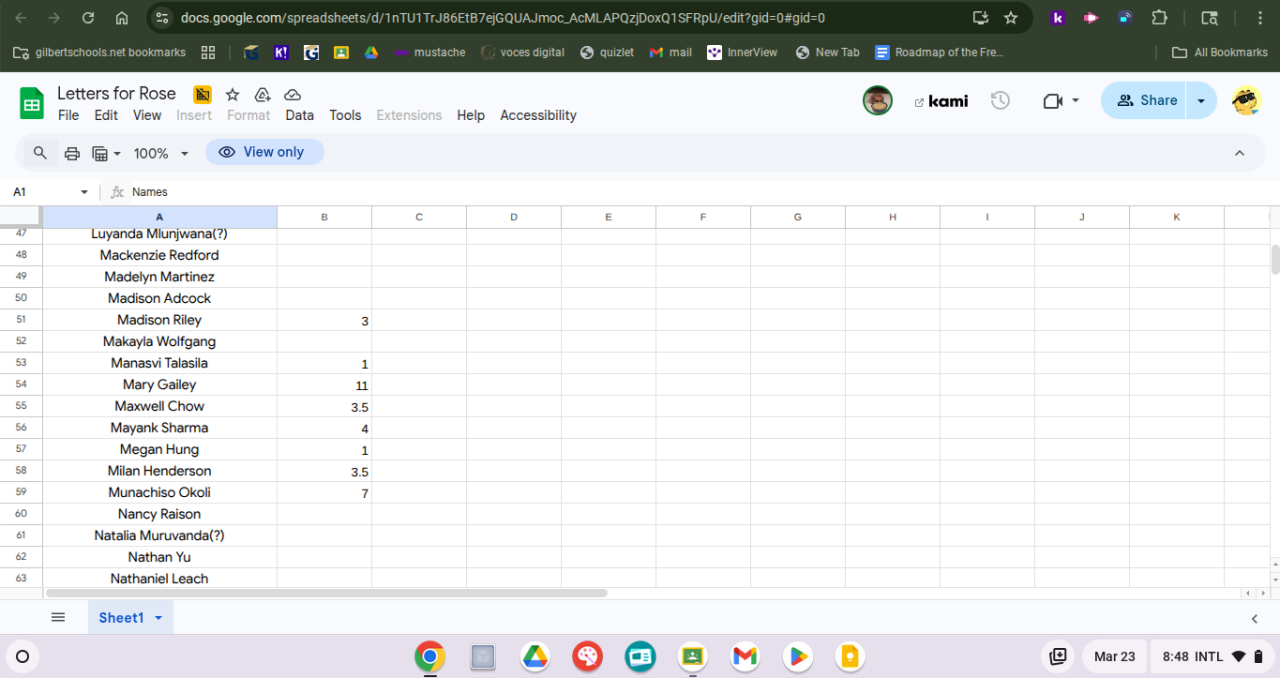Show the side panel chevron
This screenshot has width=1280, height=678.
1255,619
